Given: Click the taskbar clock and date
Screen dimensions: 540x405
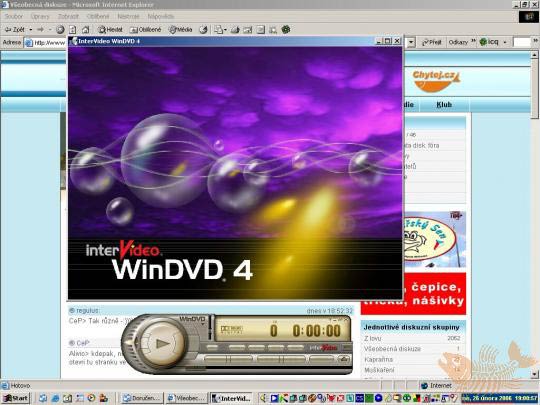Looking at the screenshot, I should click(x=500, y=398).
